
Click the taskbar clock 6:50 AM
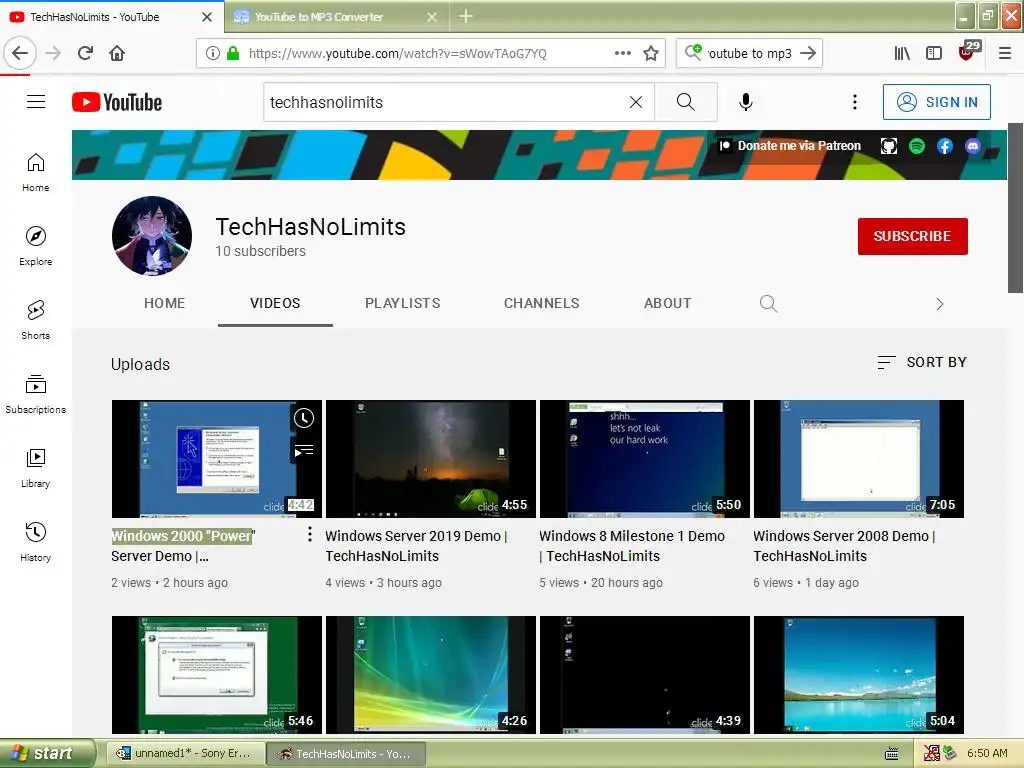[987, 754]
